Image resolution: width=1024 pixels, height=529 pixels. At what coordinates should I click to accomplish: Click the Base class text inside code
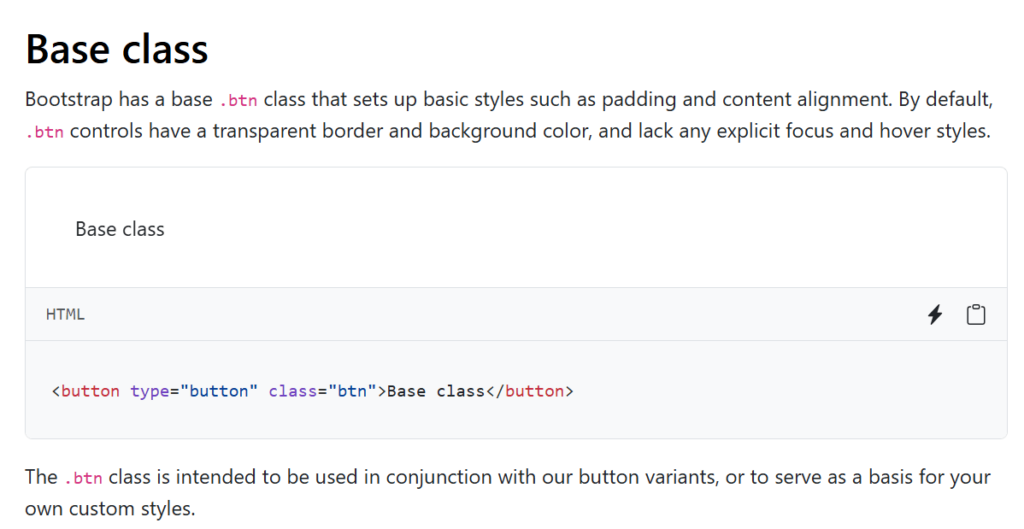tap(435, 391)
